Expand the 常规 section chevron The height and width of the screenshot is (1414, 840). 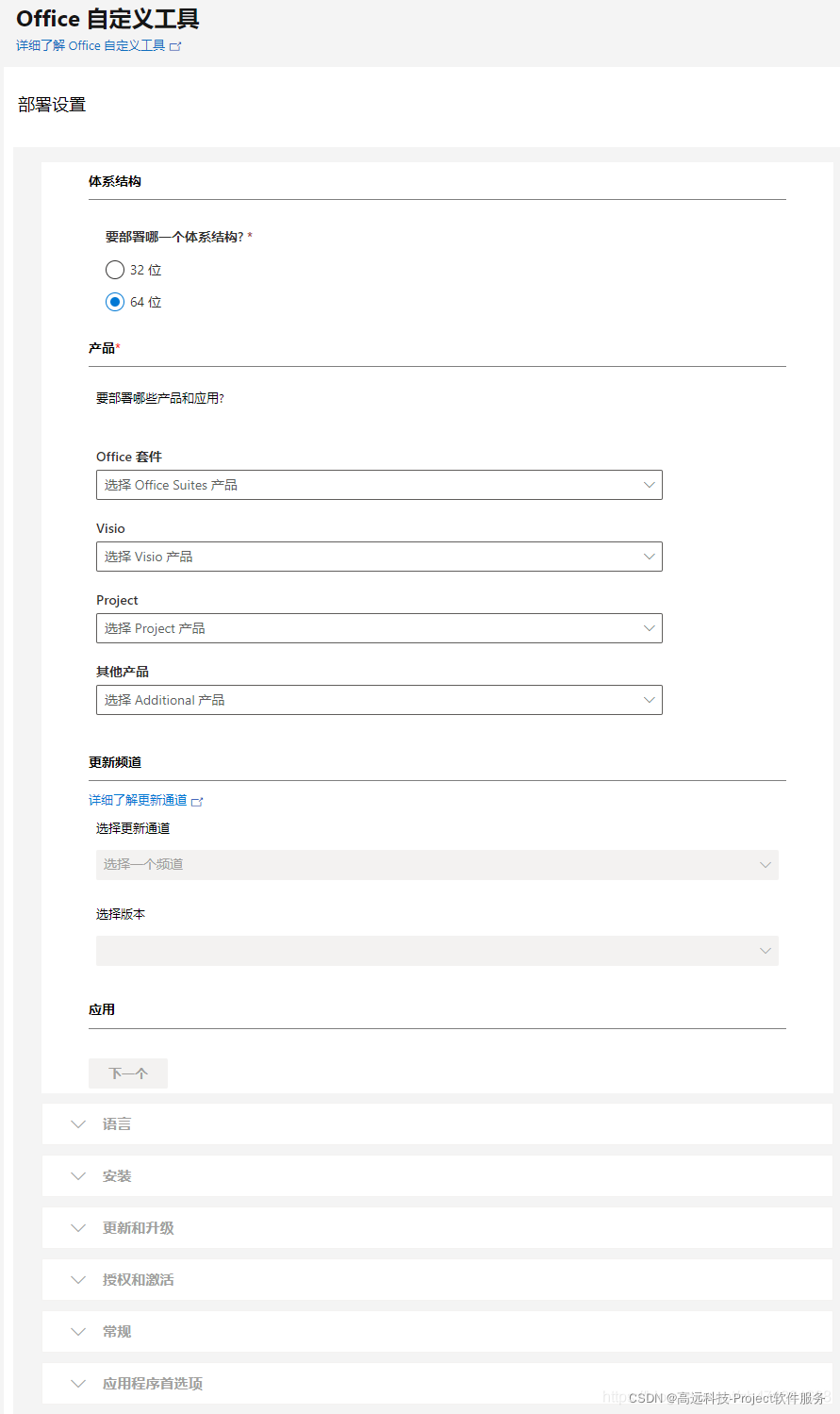point(78,1332)
